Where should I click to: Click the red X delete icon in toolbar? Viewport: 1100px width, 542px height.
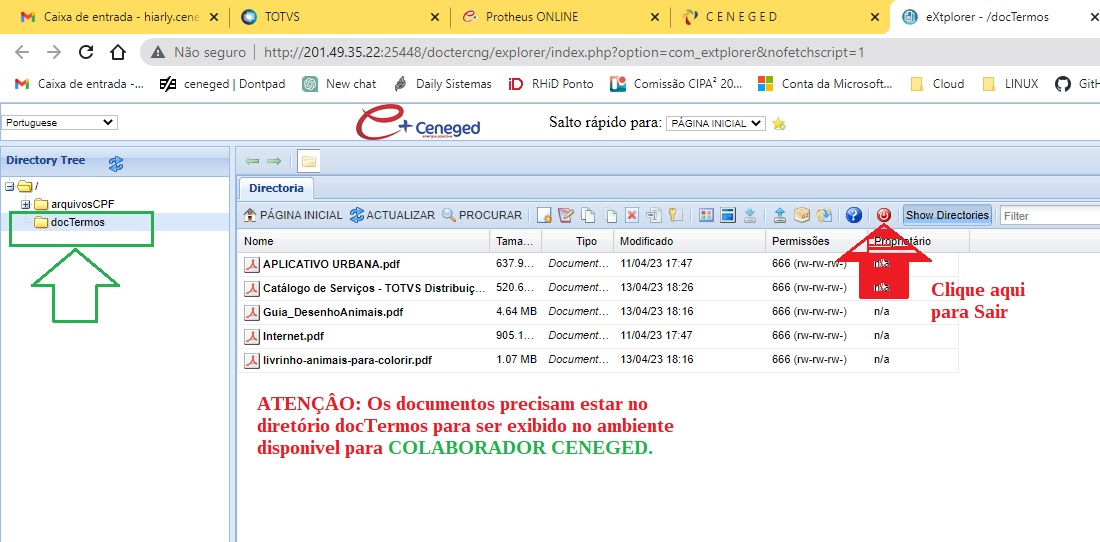[632, 215]
